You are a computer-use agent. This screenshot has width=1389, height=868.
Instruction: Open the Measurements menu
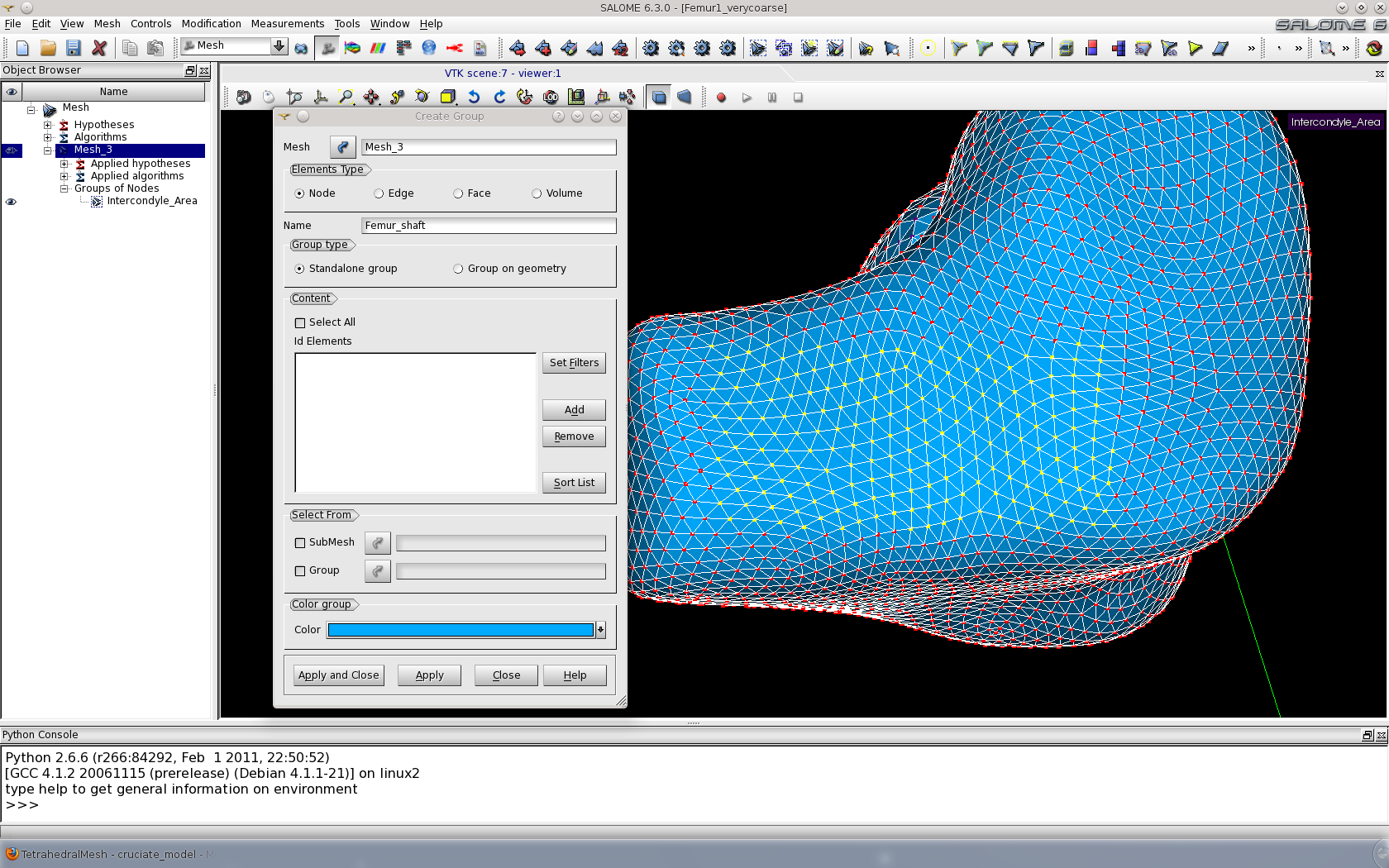click(x=287, y=23)
